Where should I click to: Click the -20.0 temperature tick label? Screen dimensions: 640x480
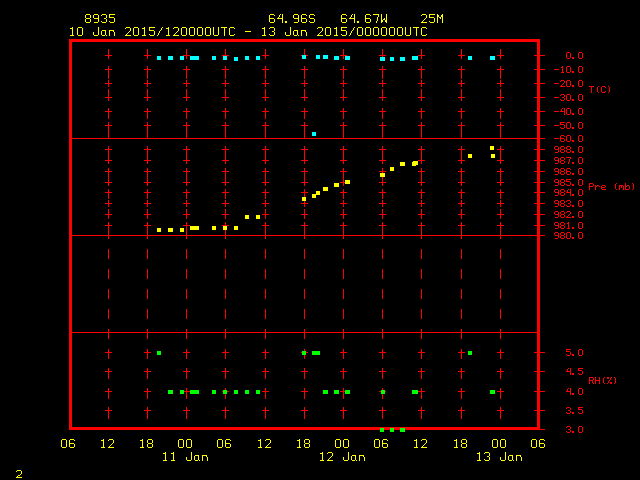pos(569,83)
